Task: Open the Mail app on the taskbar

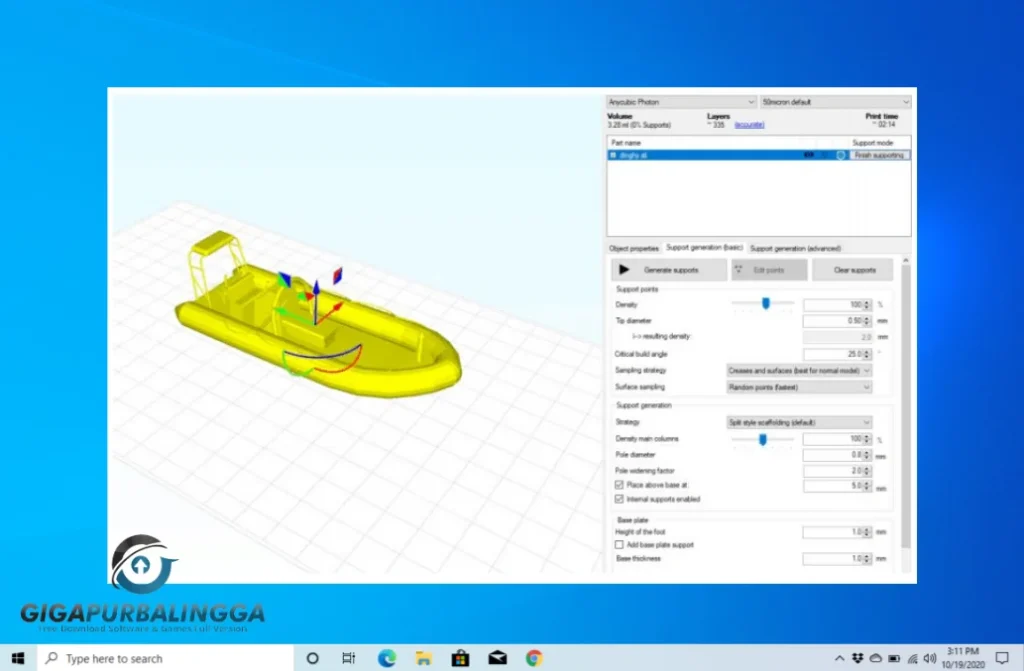Action: [497, 659]
